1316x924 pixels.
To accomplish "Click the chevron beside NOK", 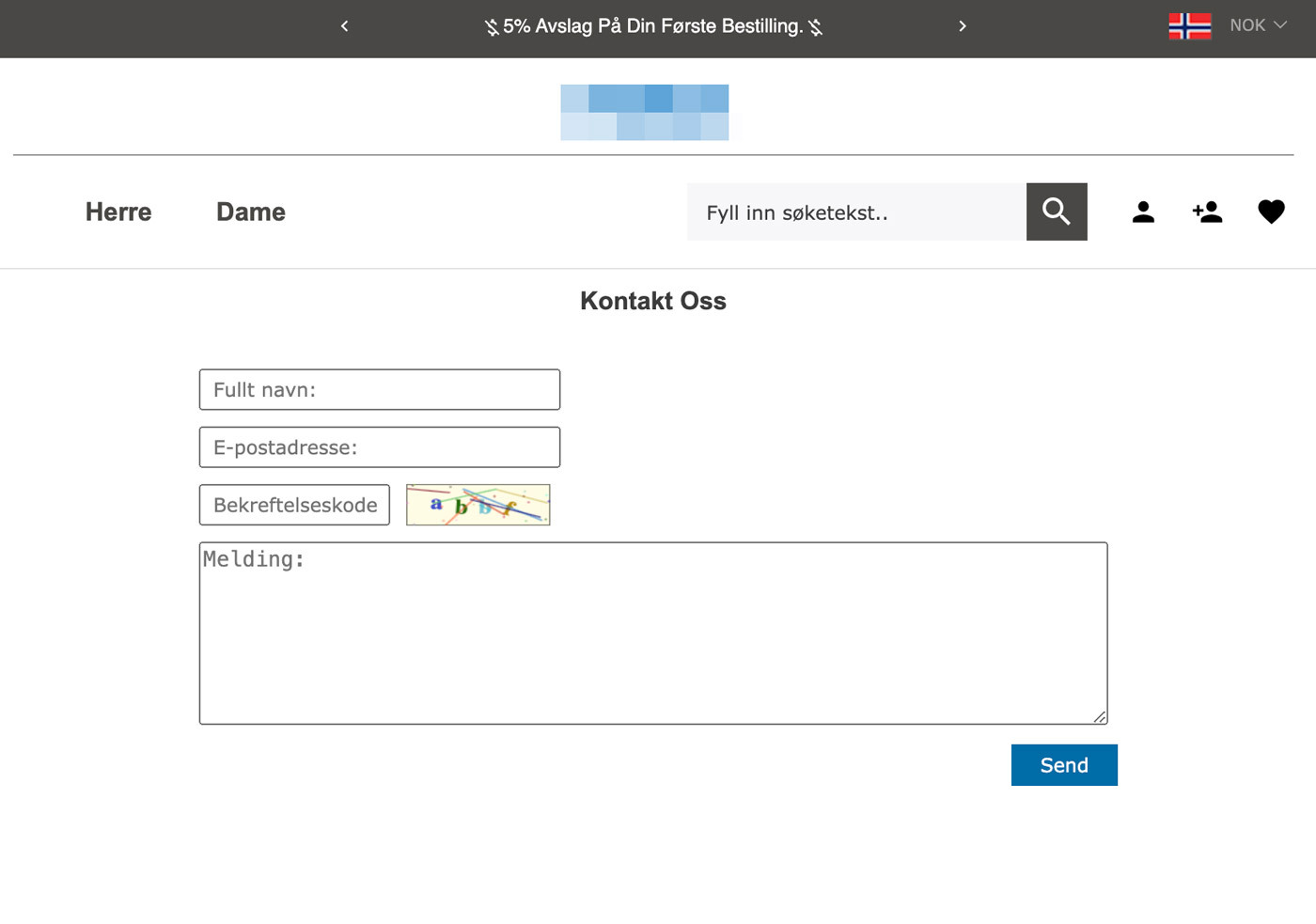I will pyautogui.click(x=1280, y=25).
